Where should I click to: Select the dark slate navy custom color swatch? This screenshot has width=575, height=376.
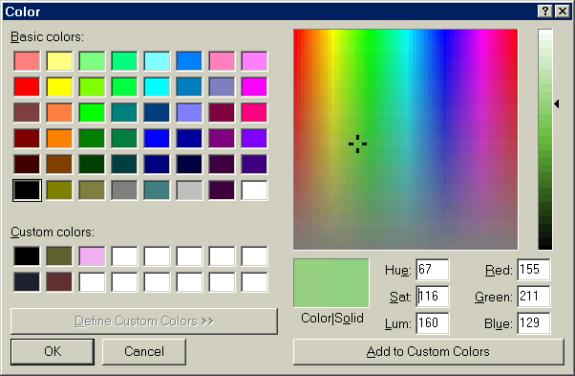pos(27,282)
